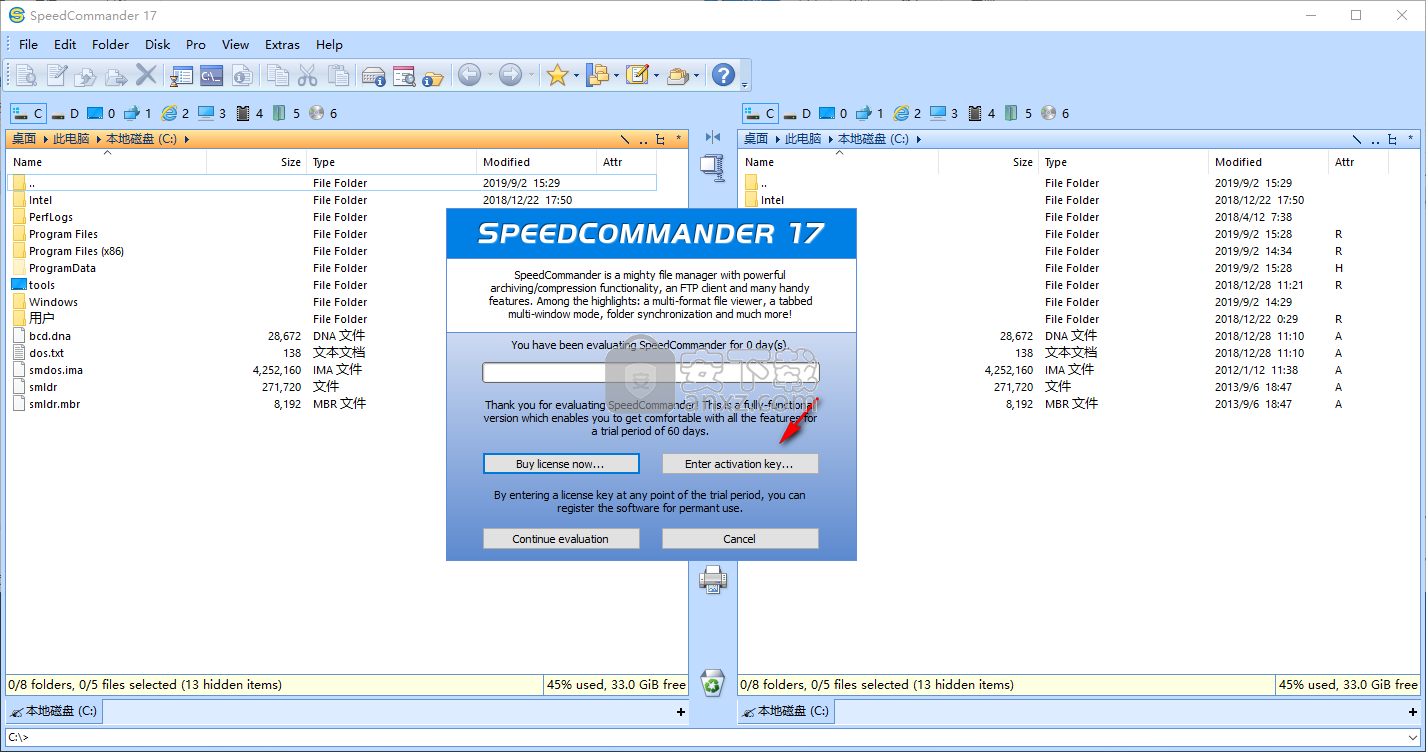
Task: Click the clipboard Paste icon
Action: (339, 75)
